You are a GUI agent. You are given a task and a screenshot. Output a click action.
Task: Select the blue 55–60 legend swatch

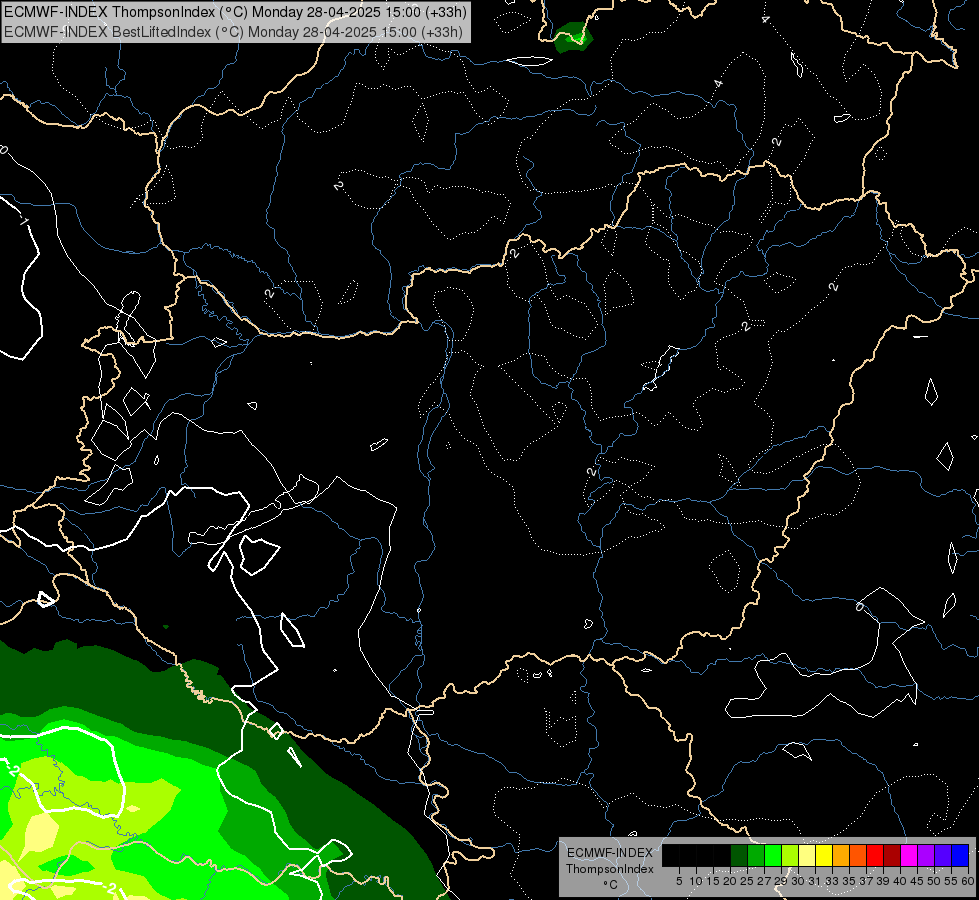pyautogui.click(x=960, y=855)
